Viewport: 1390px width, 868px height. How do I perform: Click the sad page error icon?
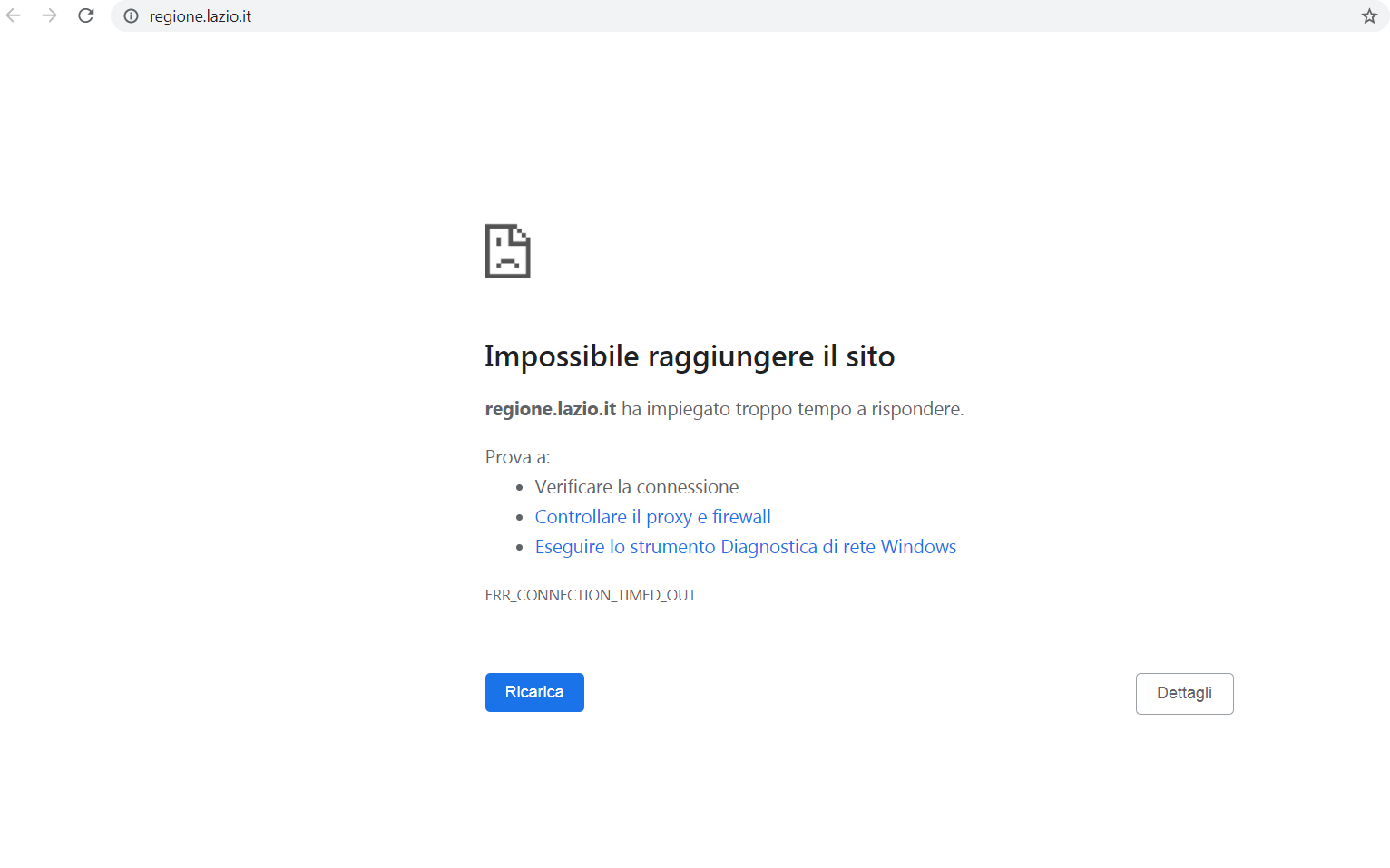507,251
